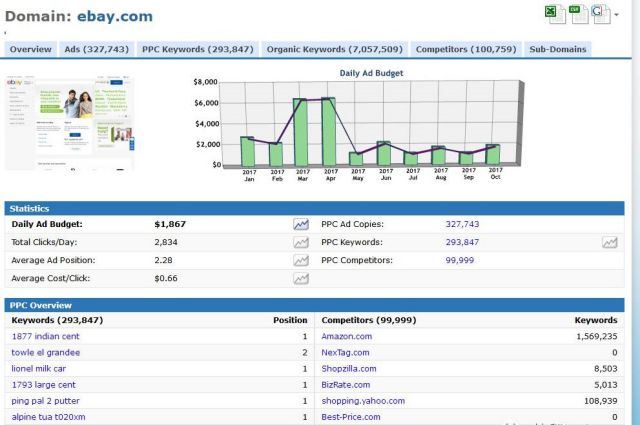Click PPC Ad Copies value 327,743

click(462, 224)
